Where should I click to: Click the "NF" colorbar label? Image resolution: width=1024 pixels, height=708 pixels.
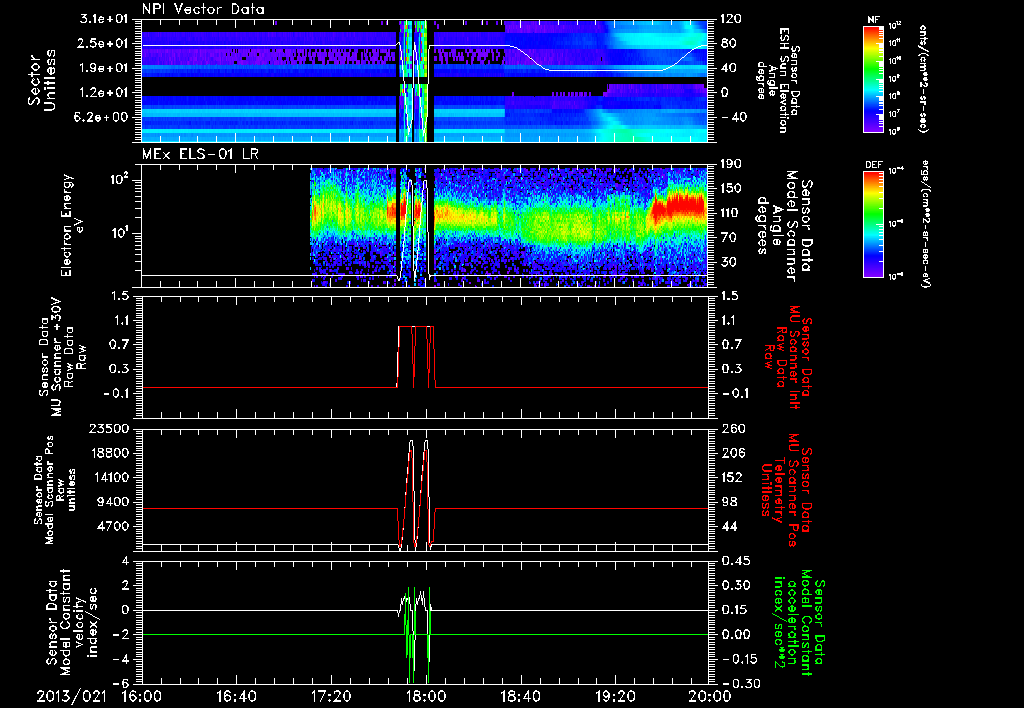pos(873,20)
